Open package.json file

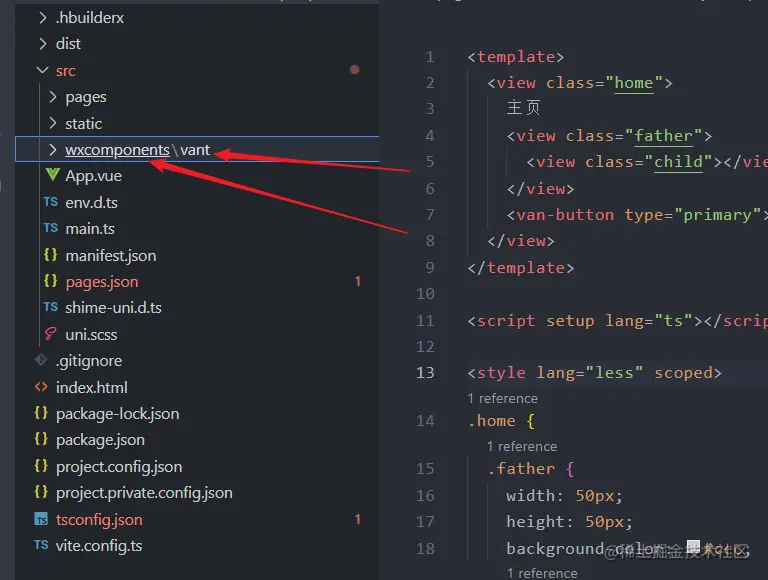[x=100, y=440]
